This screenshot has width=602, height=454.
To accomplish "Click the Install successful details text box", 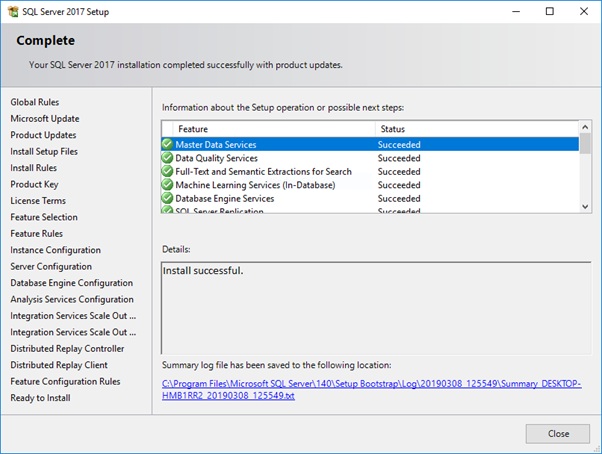I will point(376,308).
